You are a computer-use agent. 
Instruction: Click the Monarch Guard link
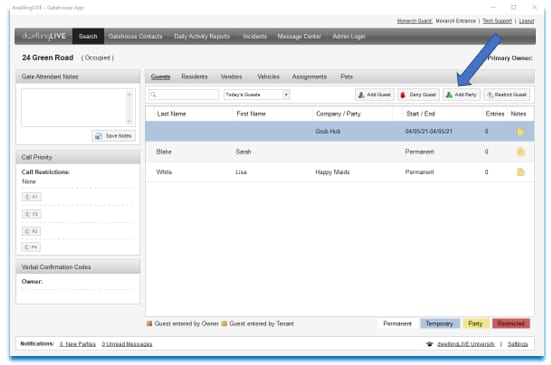pos(414,21)
